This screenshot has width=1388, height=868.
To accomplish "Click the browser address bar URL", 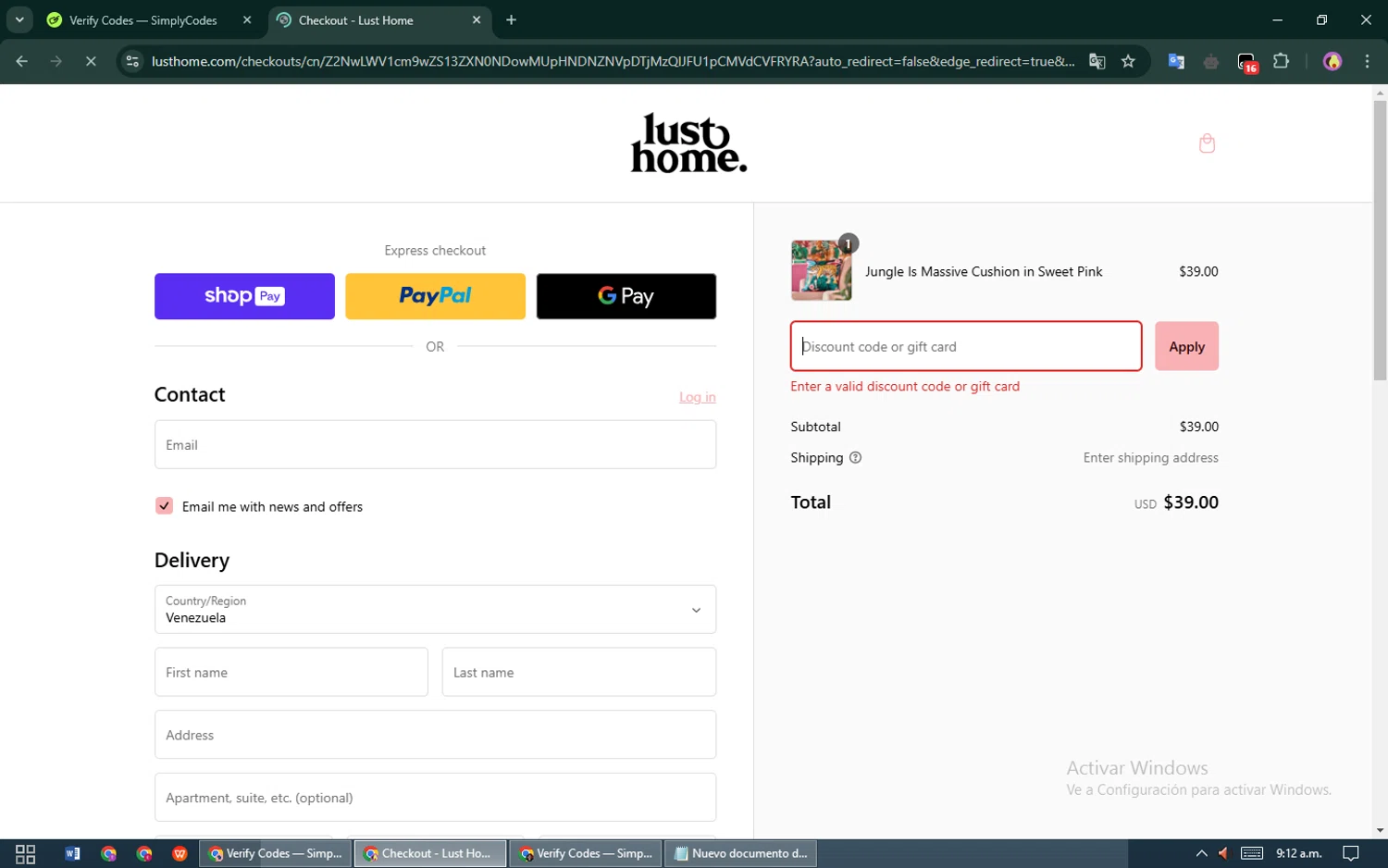I will coord(613,61).
